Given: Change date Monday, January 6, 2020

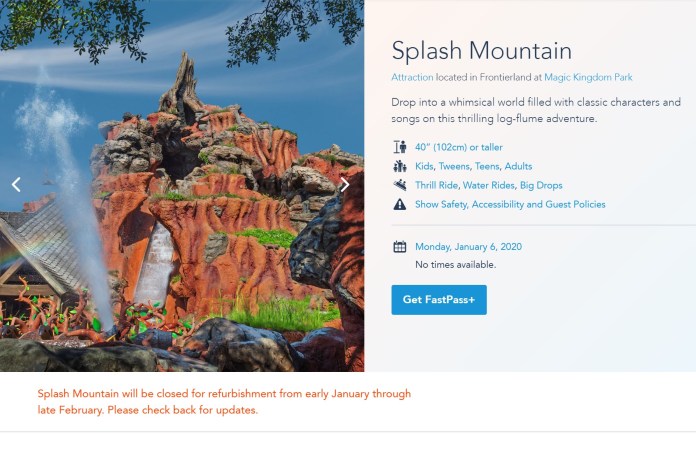Looking at the screenshot, I should pyautogui.click(x=468, y=247).
